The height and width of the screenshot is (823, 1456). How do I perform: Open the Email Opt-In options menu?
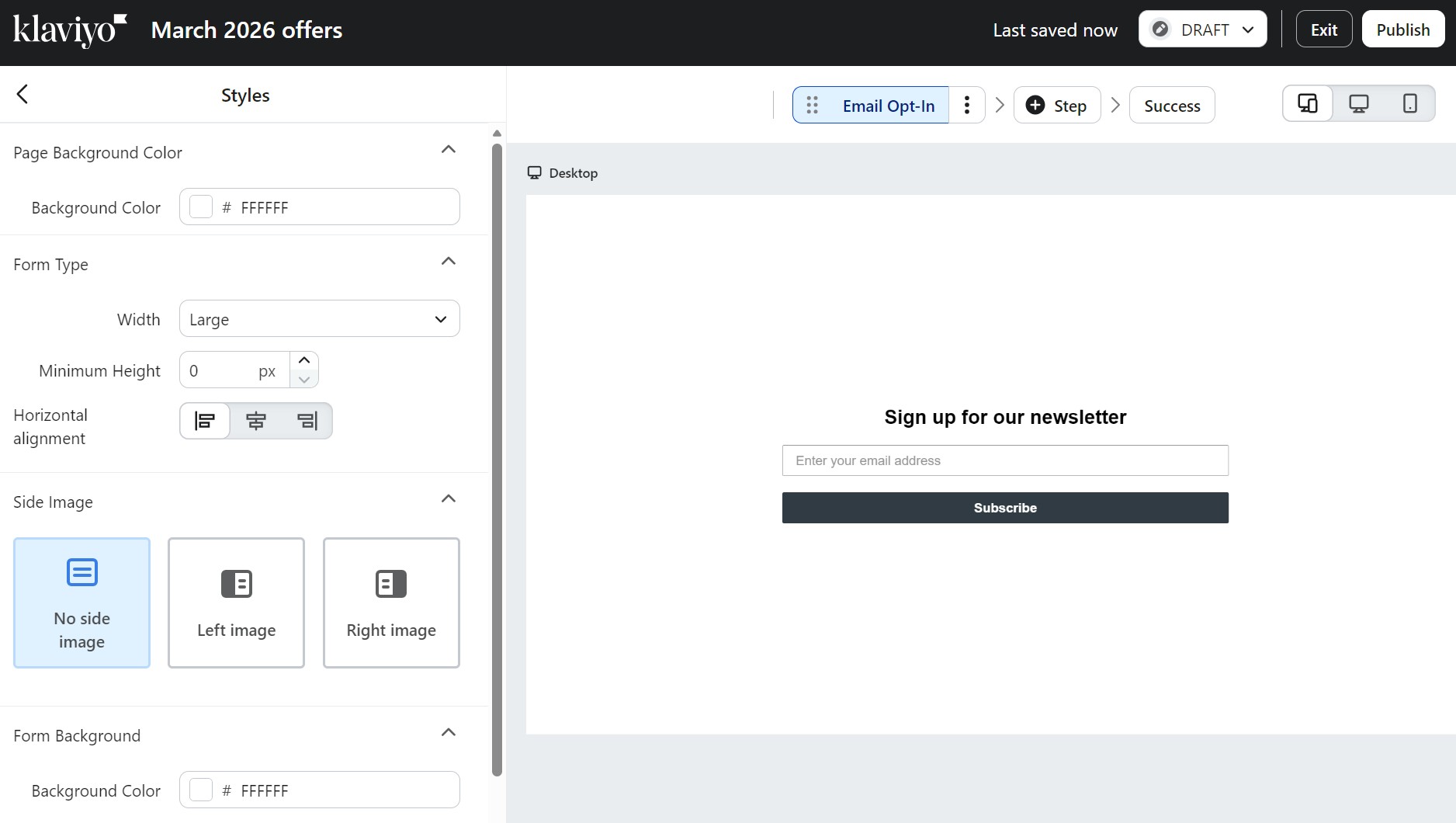pyautogui.click(x=966, y=105)
